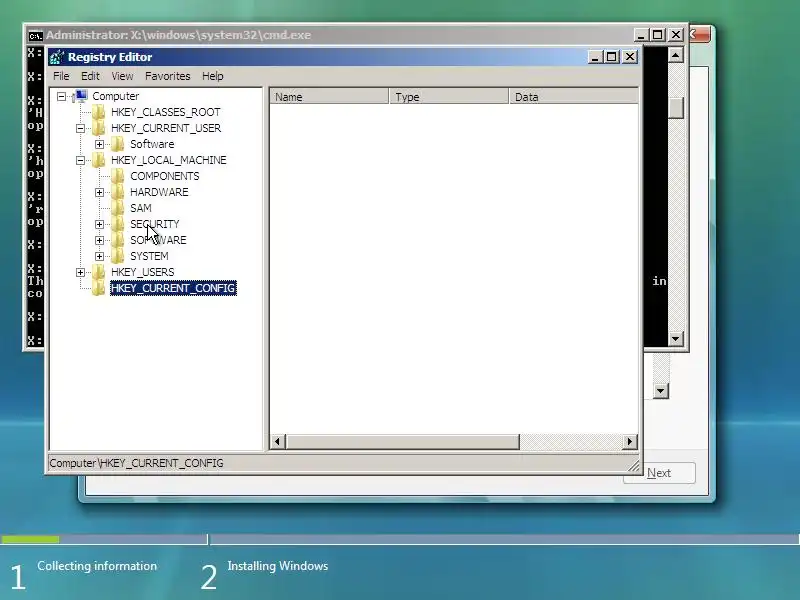Viewport: 800px width, 600px height.
Task: Collapse the Computer root node
Action: 62,96
